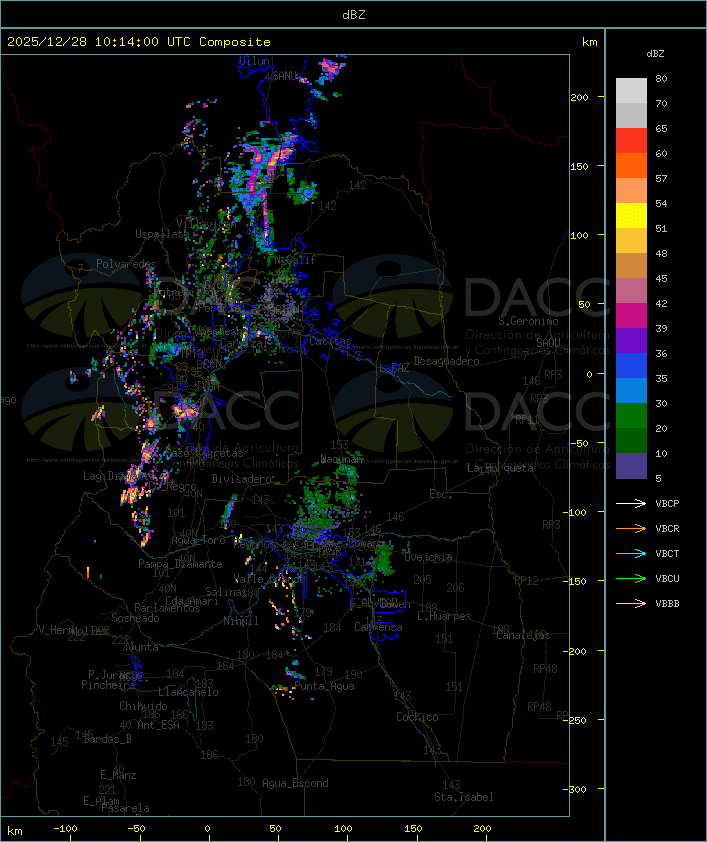Click the Cochico map label
The image size is (707, 842).
click(x=417, y=717)
